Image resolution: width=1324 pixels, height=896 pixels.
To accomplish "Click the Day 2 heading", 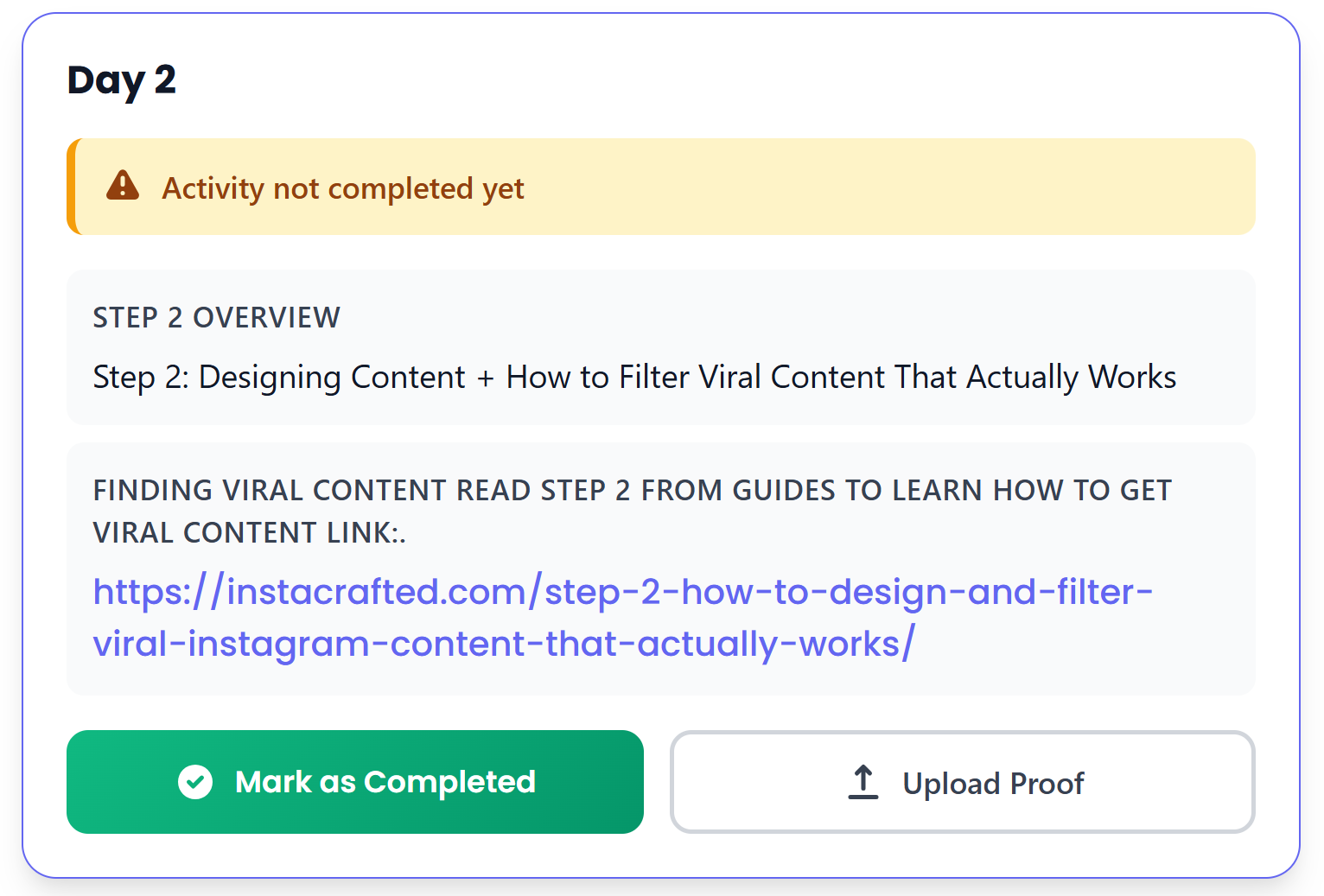I will (x=122, y=79).
